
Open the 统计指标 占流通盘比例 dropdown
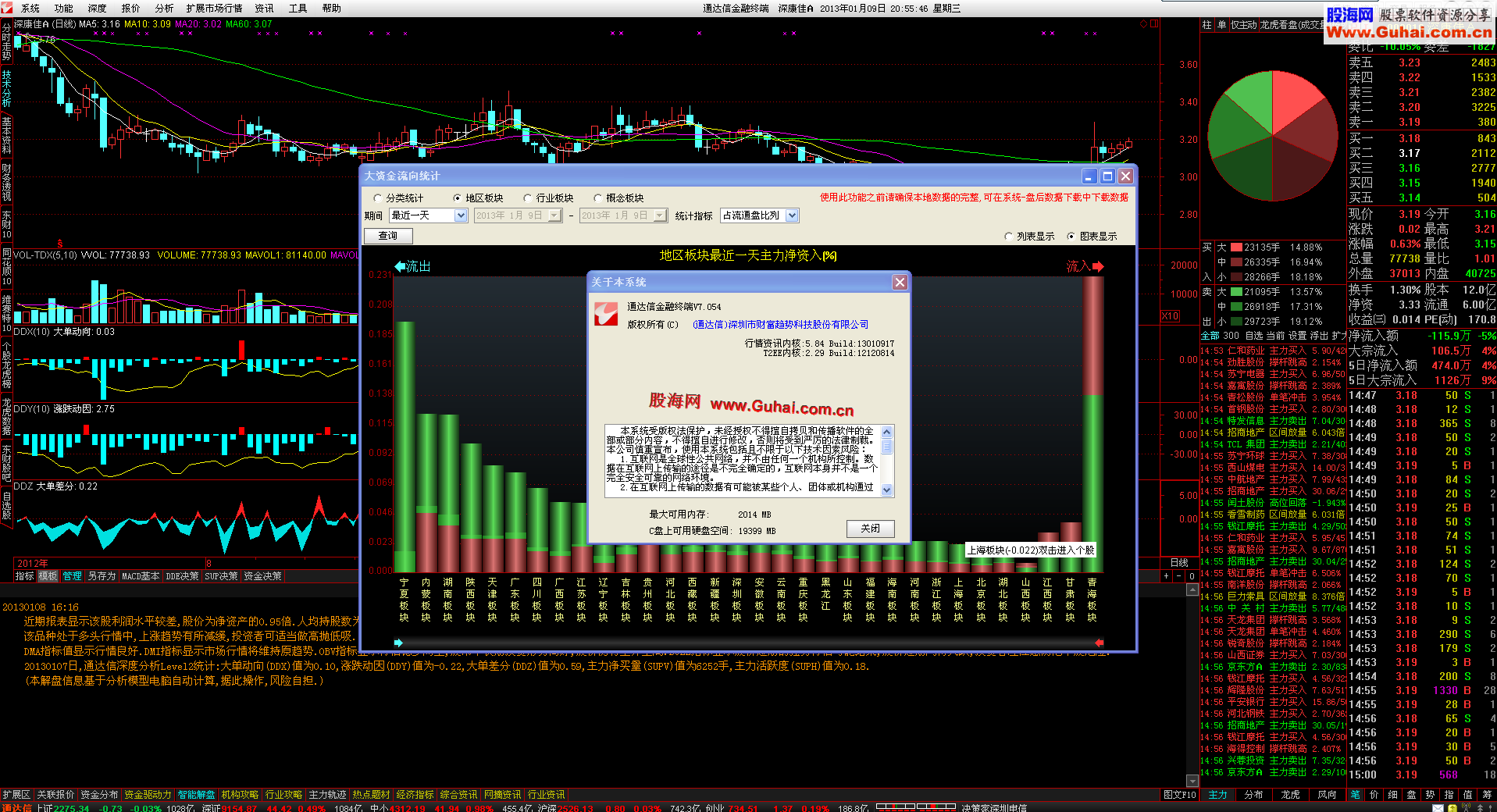pos(760,215)
